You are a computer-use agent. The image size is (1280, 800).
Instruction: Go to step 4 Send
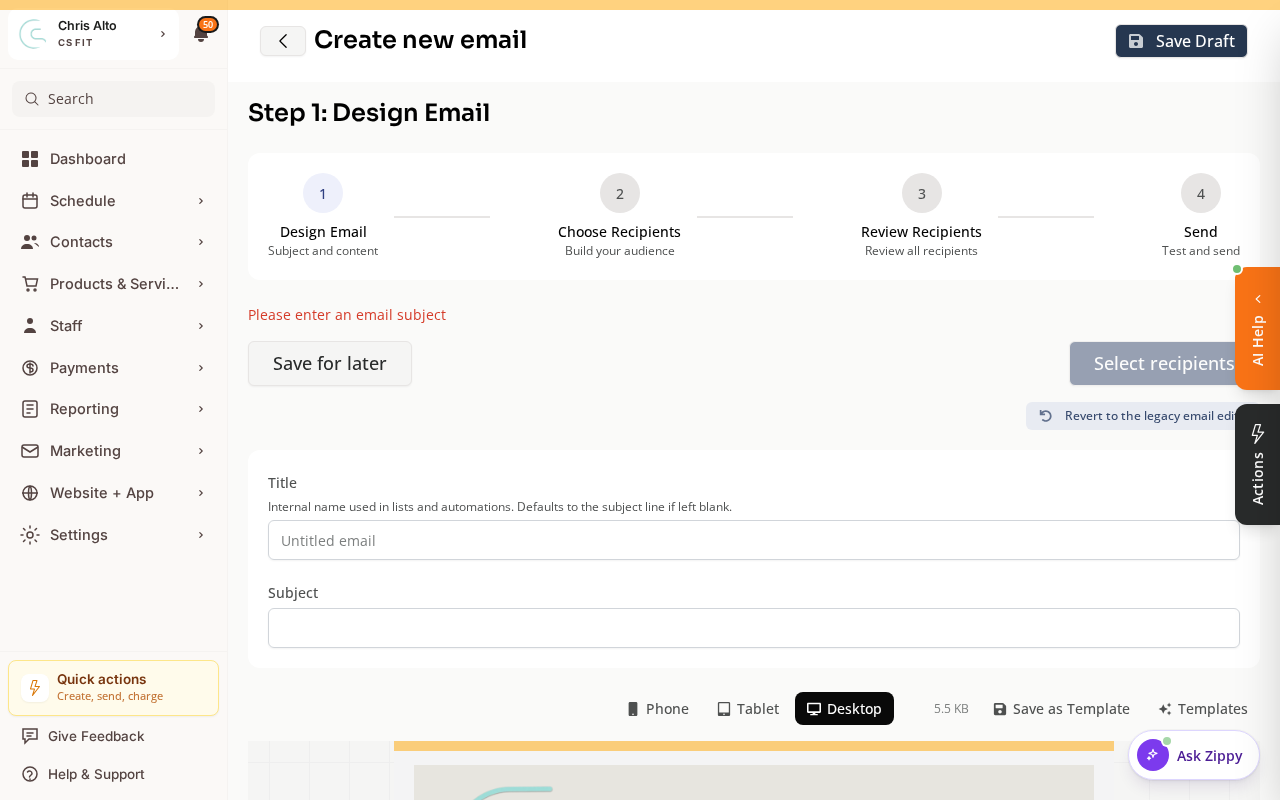1201,217
